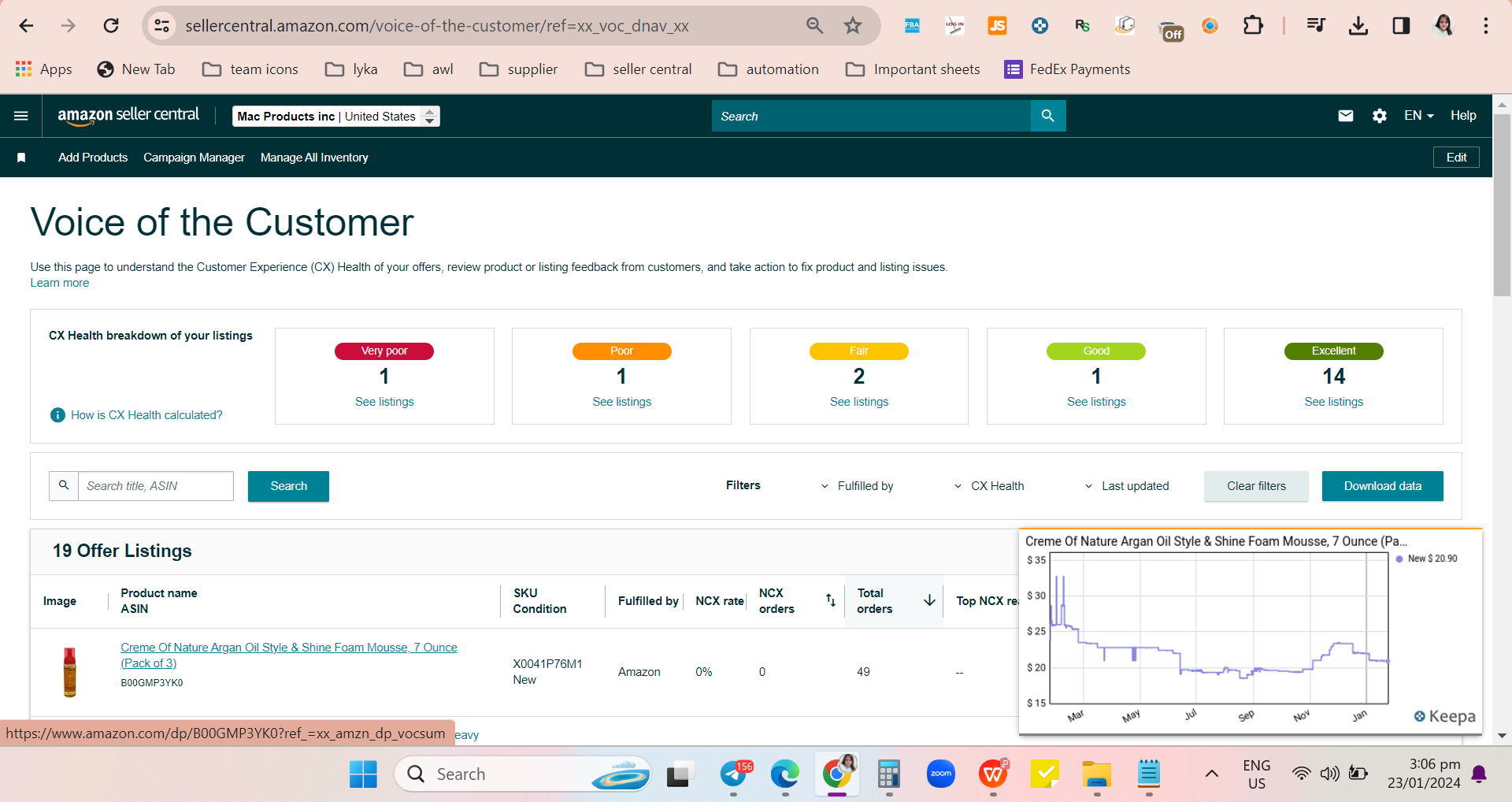Viewport: 1512px width, 802px height.
Task: Sort by the NCX orders arrows icon
Action: click(x=831, y=600)
